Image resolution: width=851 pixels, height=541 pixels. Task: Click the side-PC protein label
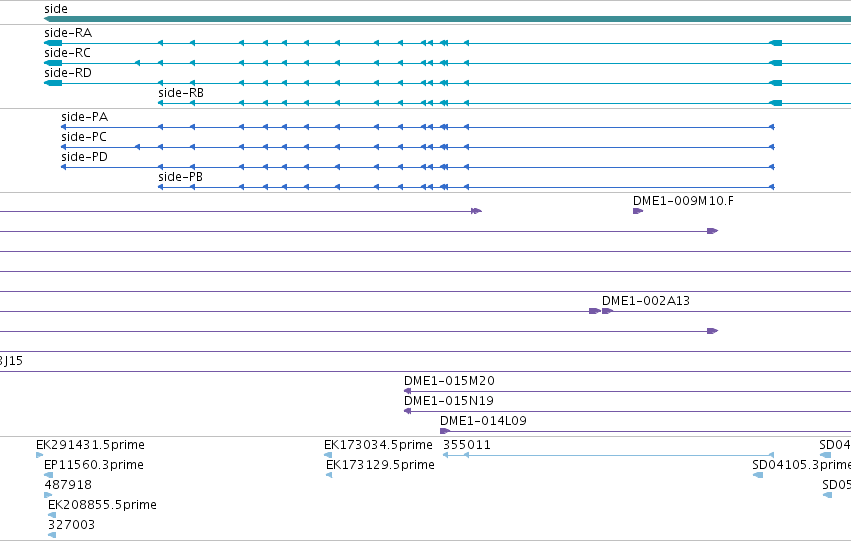point(84,137)
